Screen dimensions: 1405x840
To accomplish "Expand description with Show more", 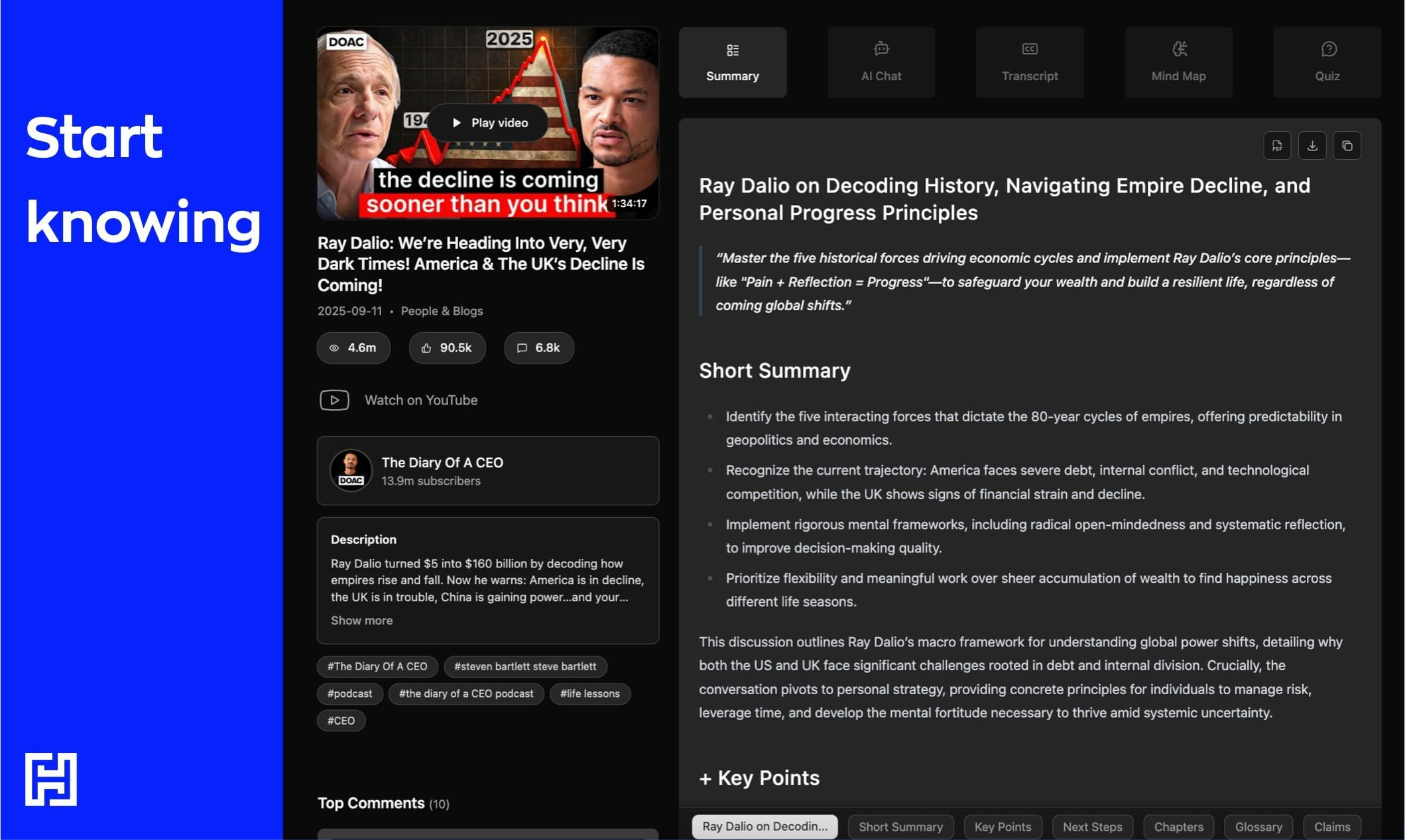I will pyautogui.click(x=361, y=621).
